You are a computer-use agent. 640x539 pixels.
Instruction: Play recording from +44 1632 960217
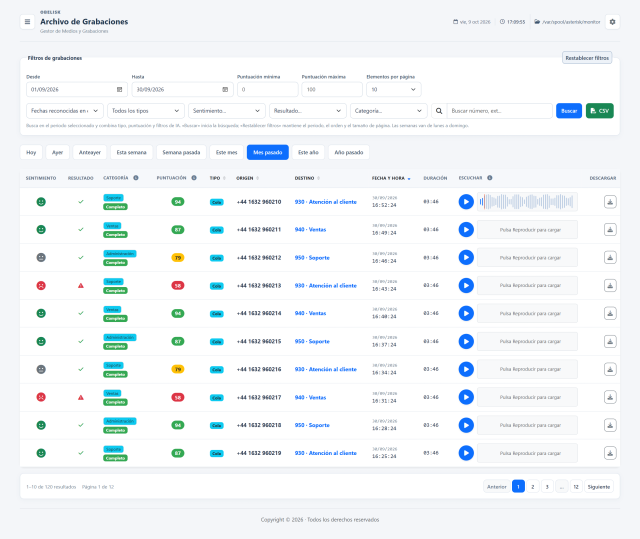[466, 397]
